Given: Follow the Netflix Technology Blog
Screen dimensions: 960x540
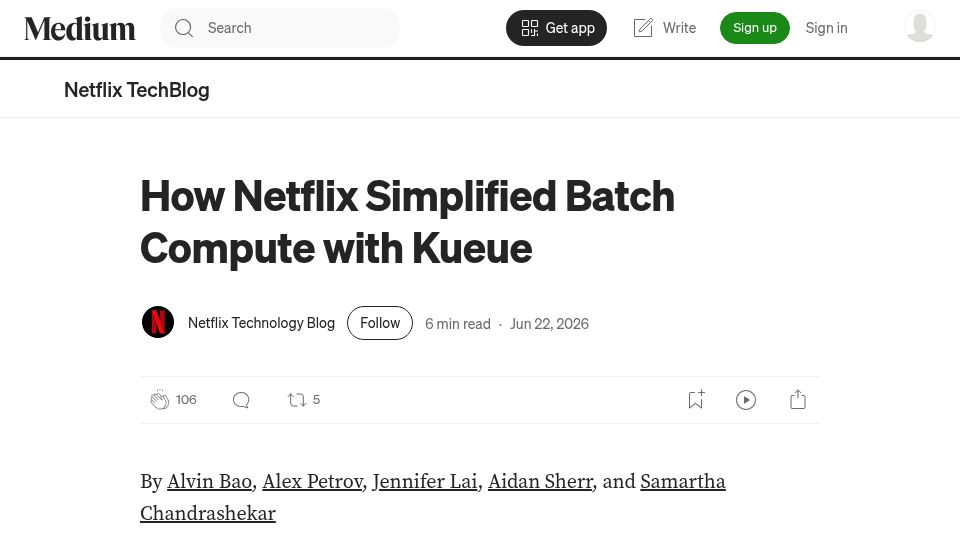Looking at the screenshot, I should click(380, 323).
